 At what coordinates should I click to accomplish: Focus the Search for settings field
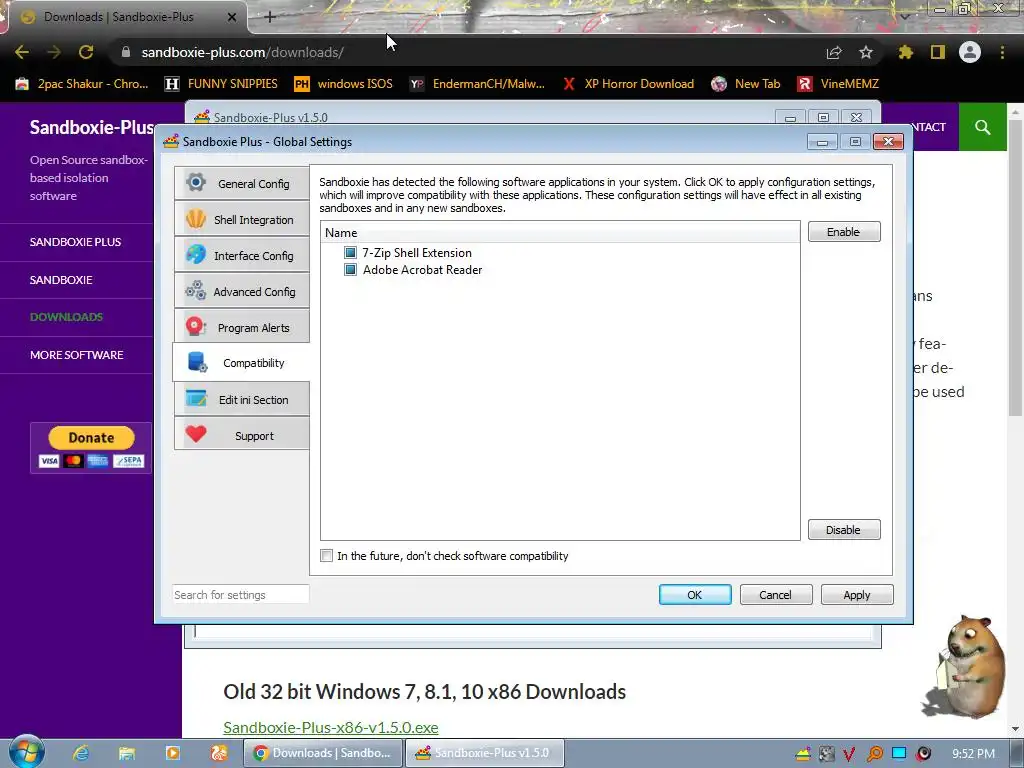click(x=240, y=595)
